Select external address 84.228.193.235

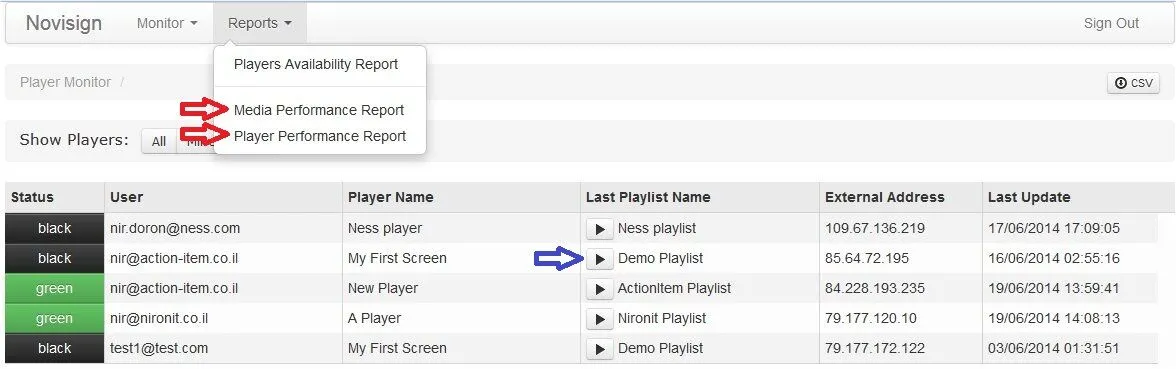[x=874, y=288]
